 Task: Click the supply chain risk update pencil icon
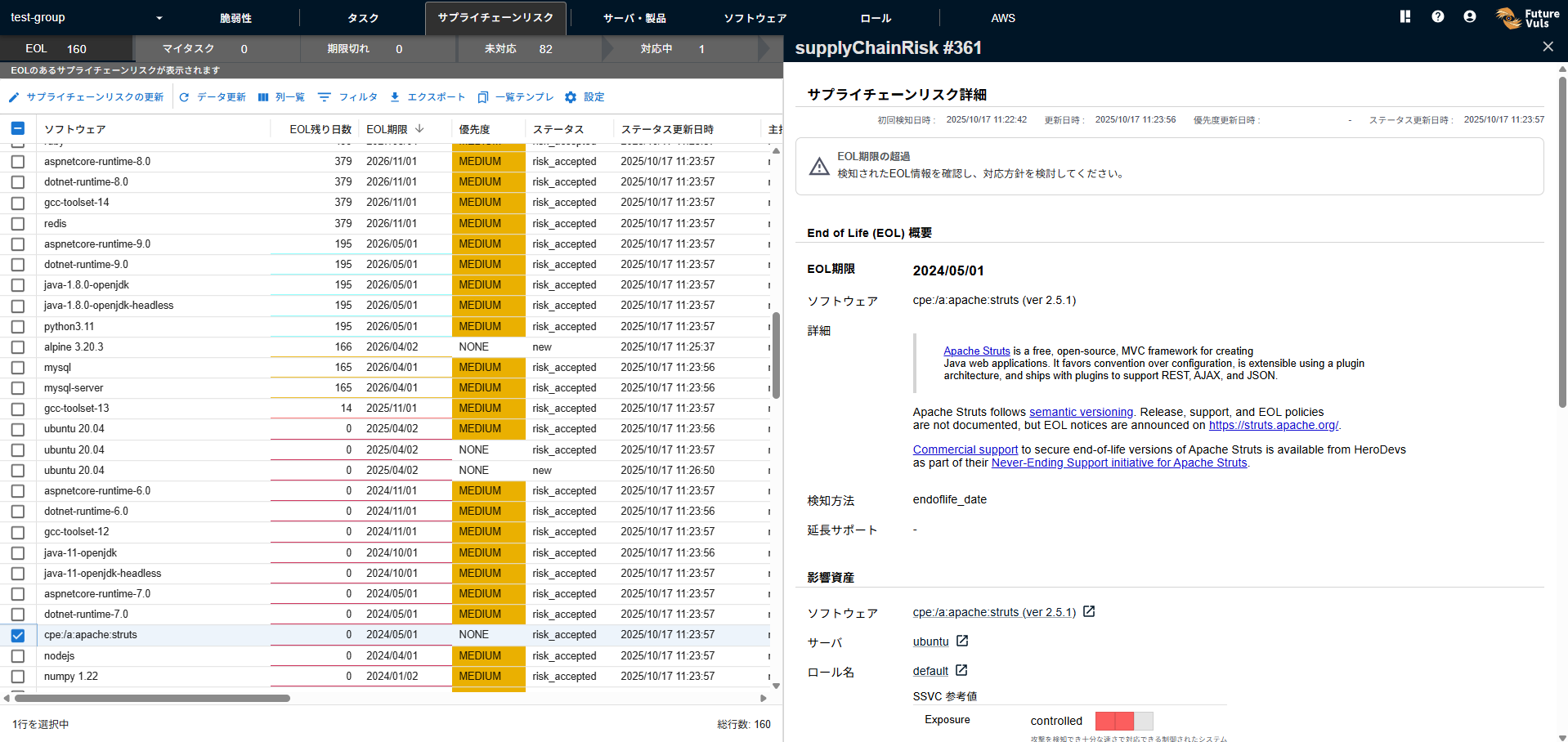[x=14, y=97]
